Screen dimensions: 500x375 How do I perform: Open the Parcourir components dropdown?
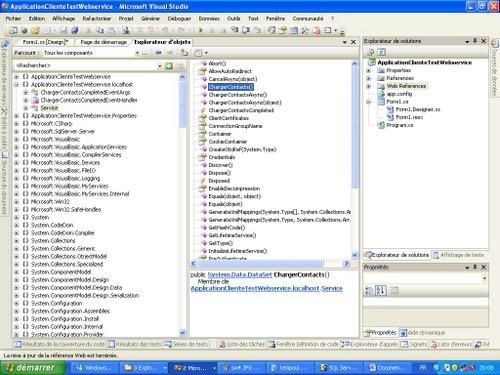(137, 53)
